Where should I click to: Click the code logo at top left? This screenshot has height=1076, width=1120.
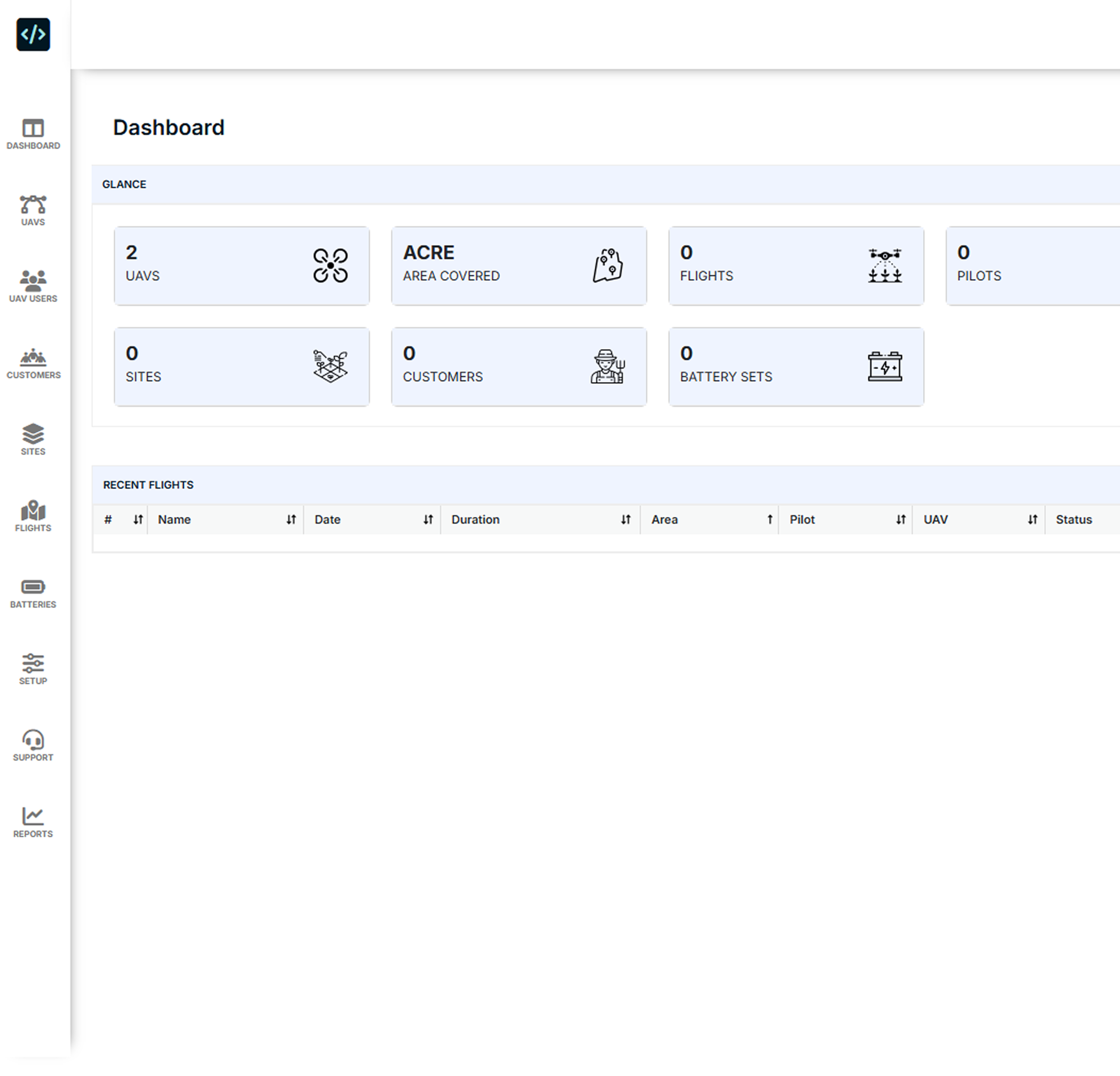33,34
